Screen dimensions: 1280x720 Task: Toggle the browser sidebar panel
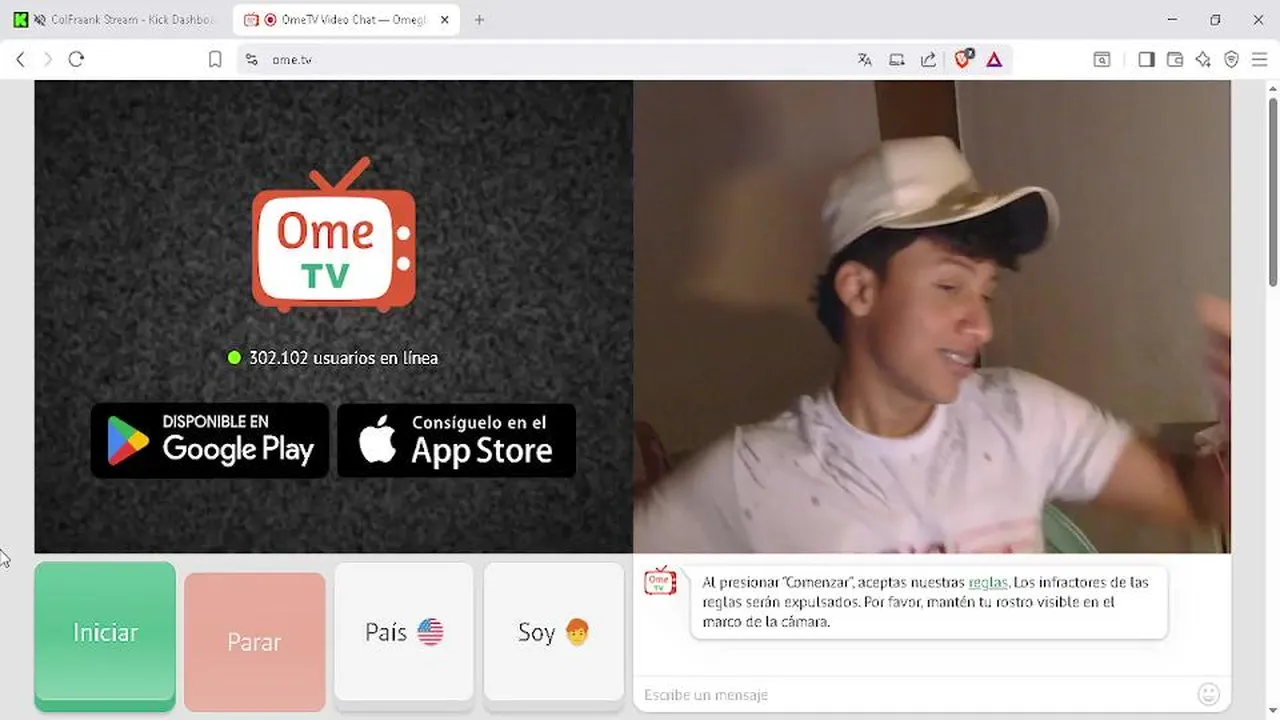tap(1146, 59)
